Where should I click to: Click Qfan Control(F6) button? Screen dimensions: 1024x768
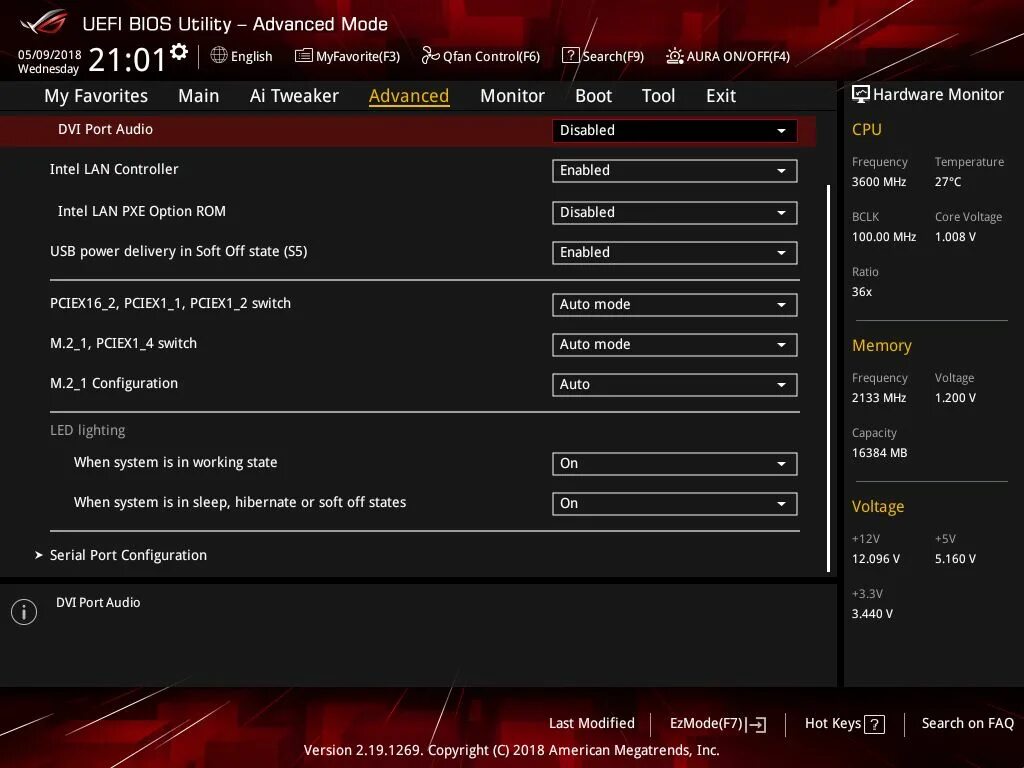coord(481,56)
